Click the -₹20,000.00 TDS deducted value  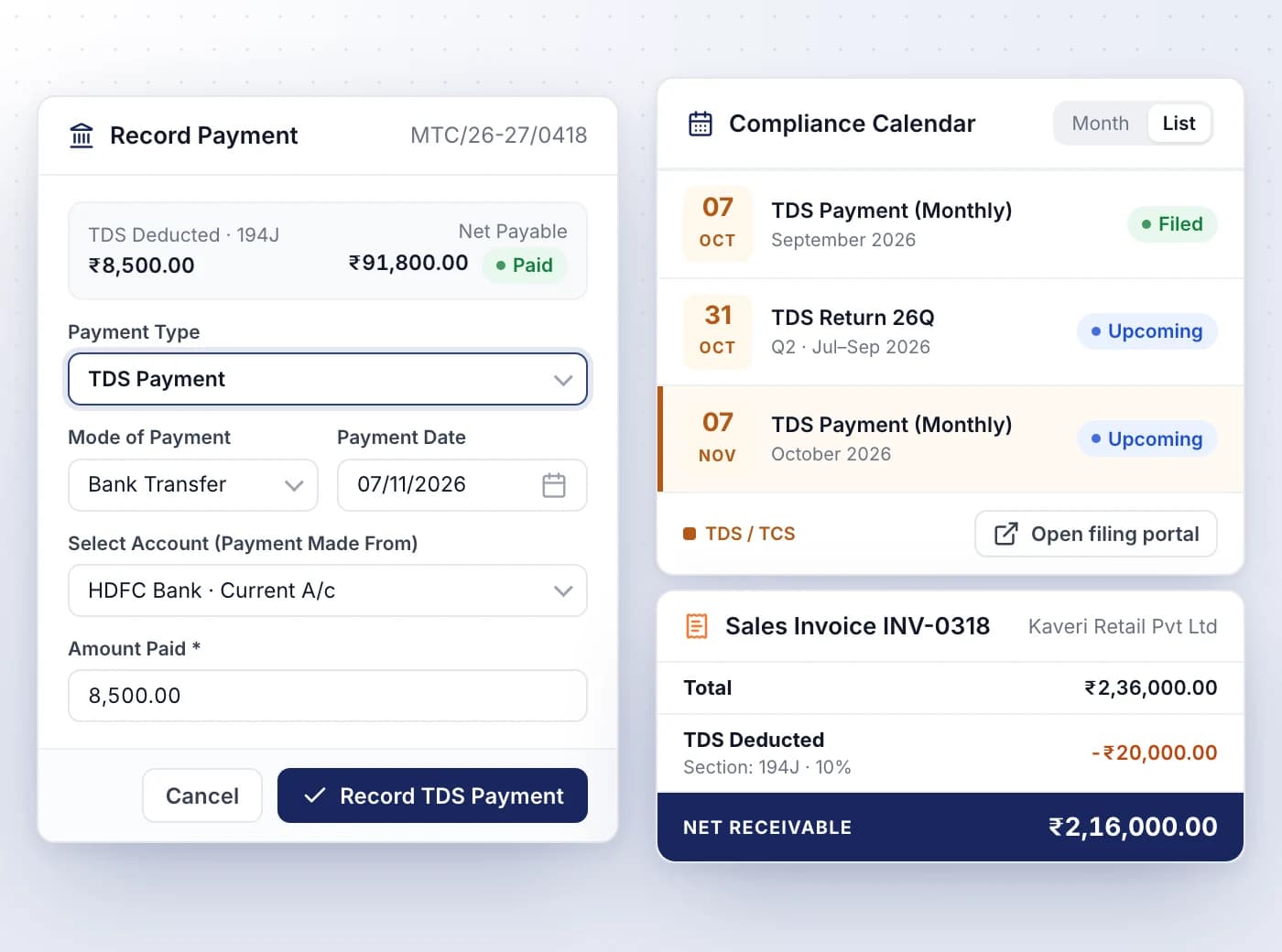pos(1154,752)
